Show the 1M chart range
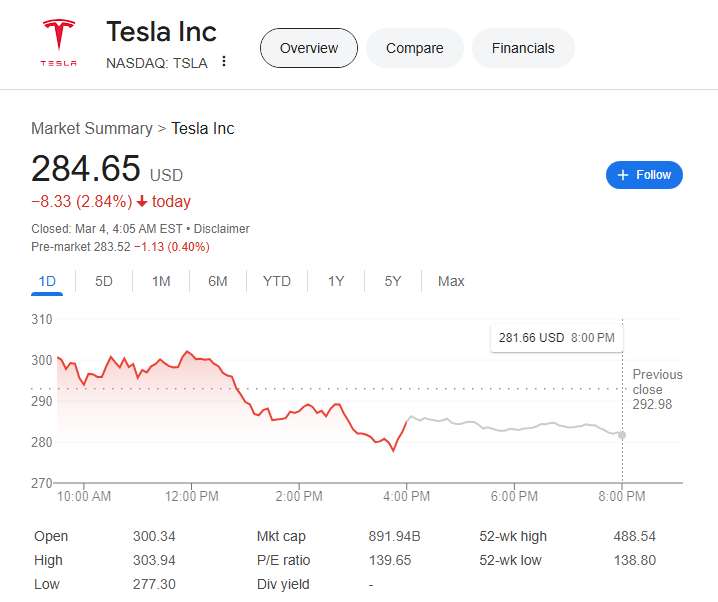 [x=161, y=281]
